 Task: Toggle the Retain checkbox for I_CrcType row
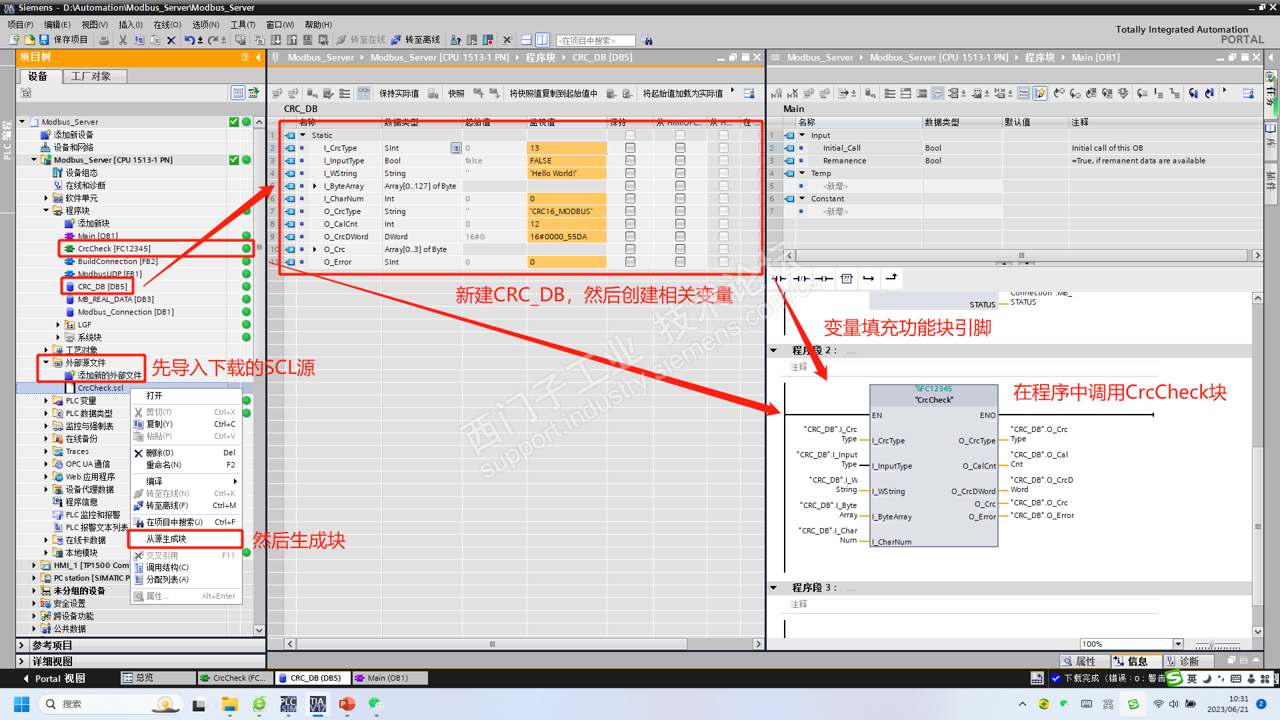630,148
